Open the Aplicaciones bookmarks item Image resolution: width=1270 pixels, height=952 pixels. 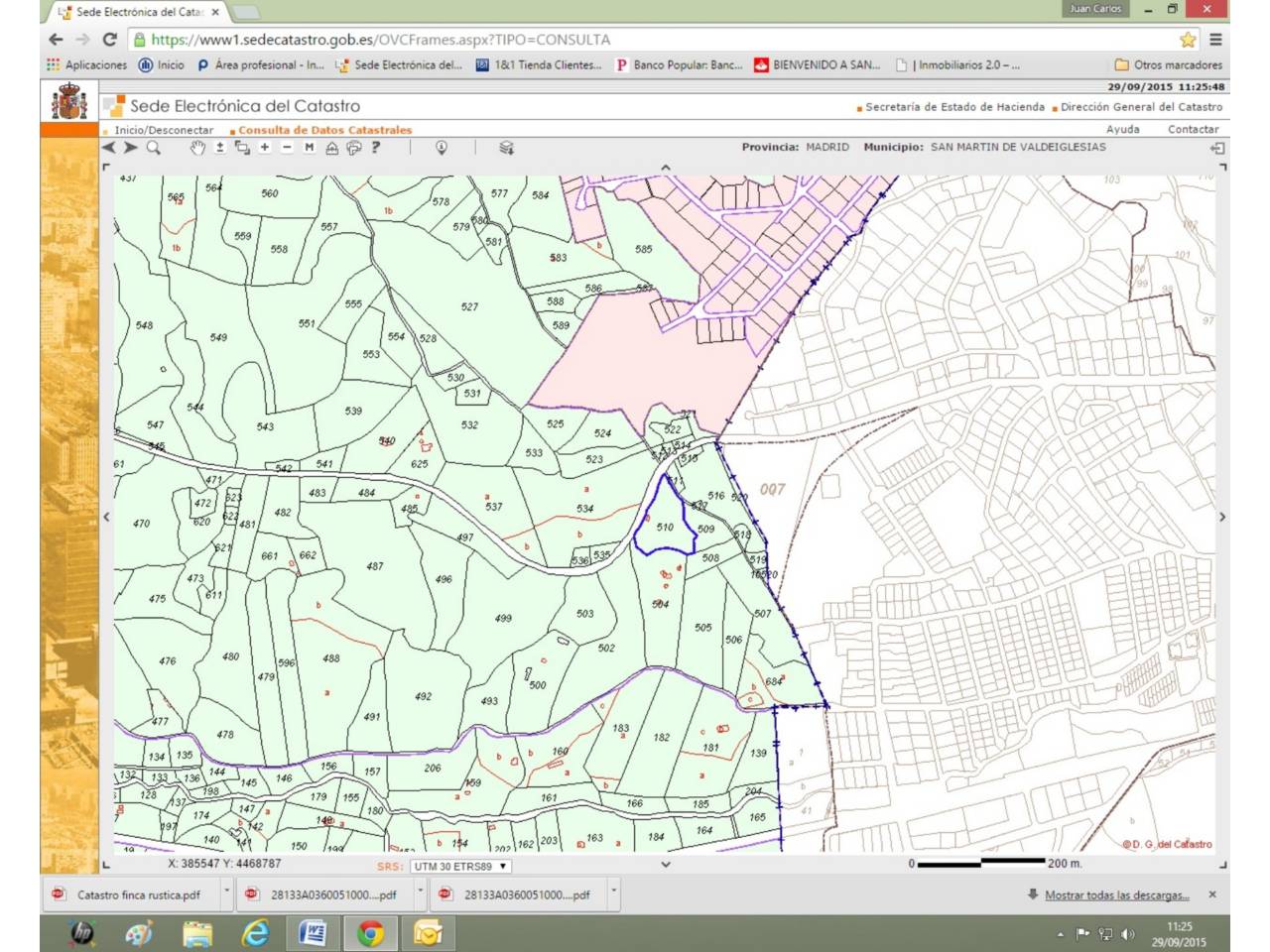(x=87, y=64)
